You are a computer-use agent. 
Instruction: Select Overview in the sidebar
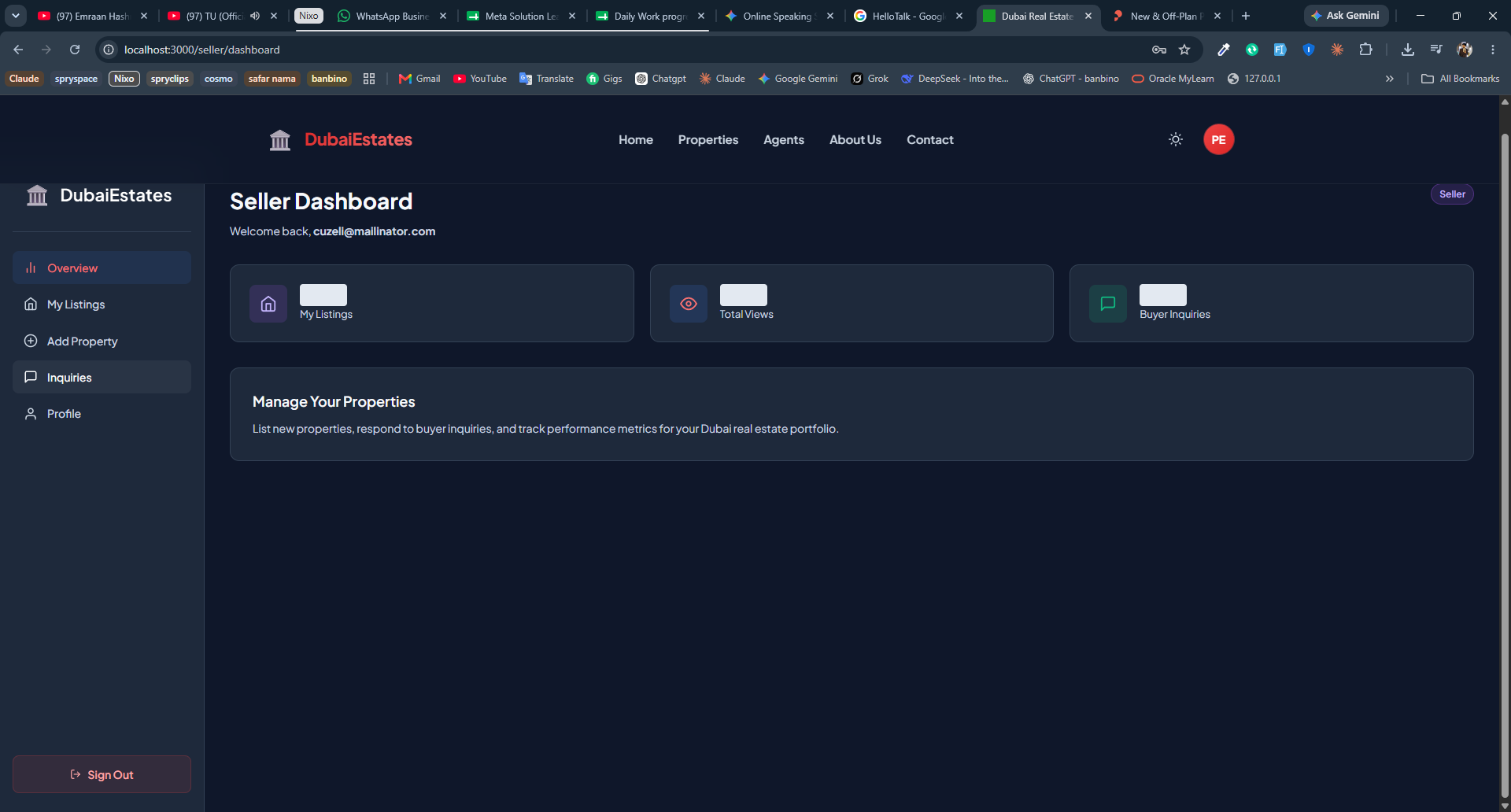pos(102,268)
